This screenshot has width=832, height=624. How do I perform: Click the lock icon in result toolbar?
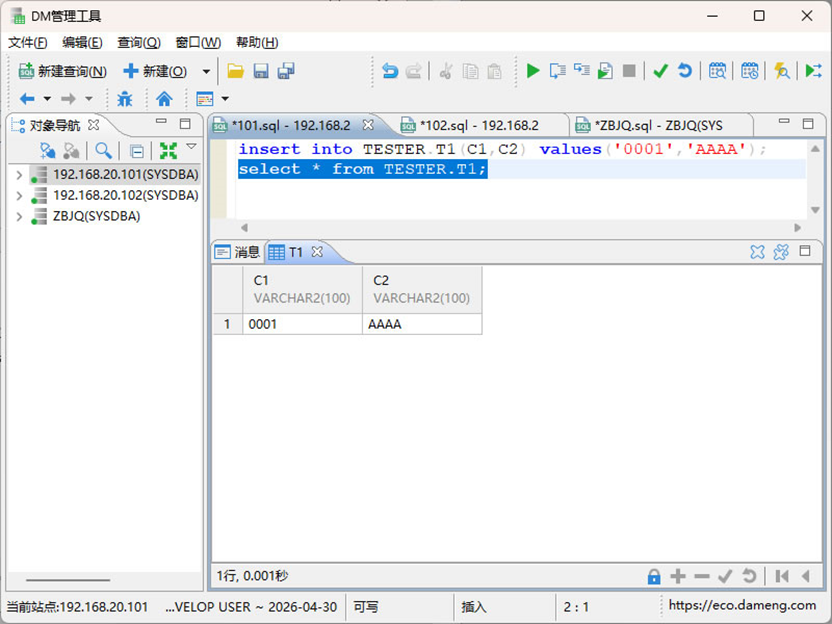coord(654,576)
